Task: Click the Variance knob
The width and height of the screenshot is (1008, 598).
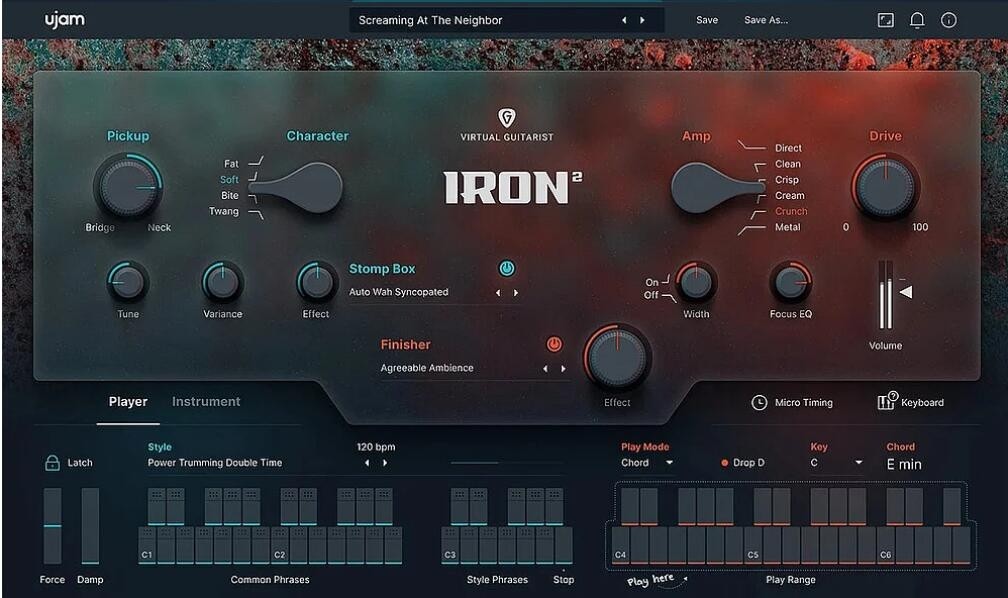Action: pyautogui.click(x=222, y=282)
